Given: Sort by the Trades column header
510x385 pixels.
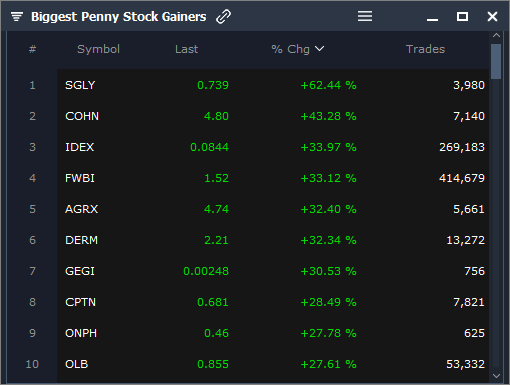Looking at the screenshot, I should coord(425,49).
